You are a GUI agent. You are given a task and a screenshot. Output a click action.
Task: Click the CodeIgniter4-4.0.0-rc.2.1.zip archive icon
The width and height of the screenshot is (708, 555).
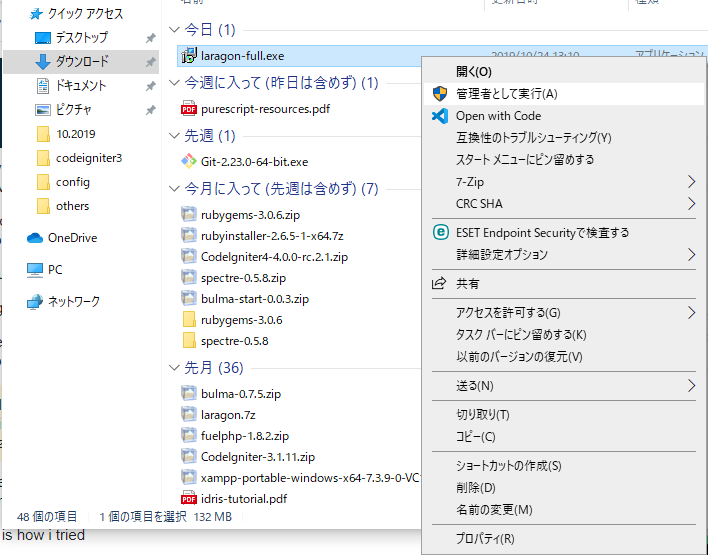point(189,257)
